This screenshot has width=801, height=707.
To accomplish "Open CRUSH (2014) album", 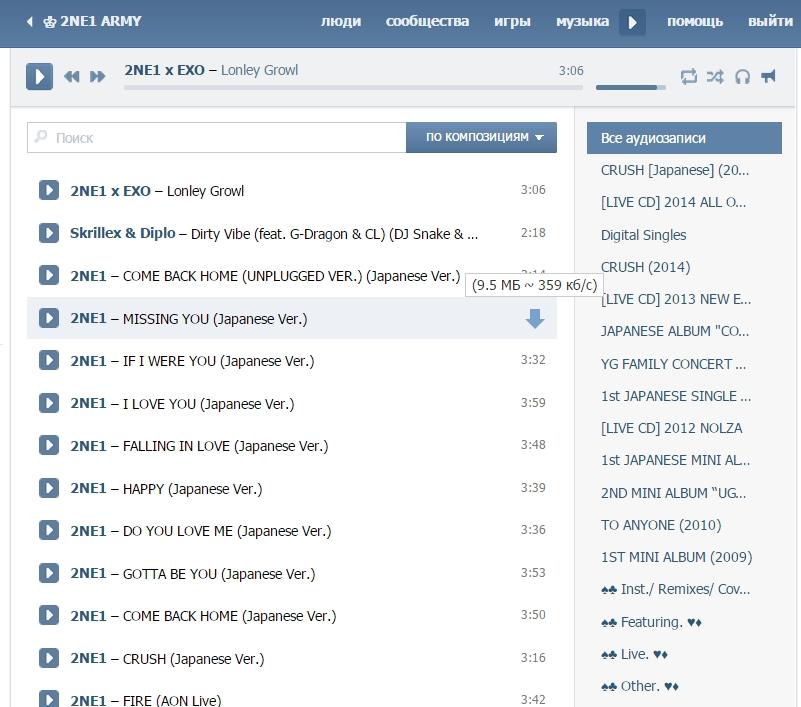I will [x=645, y=267].
